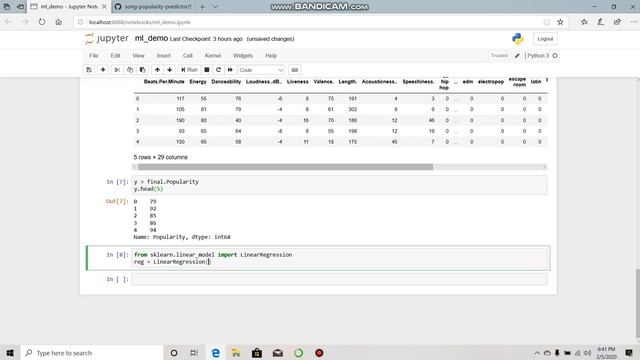
Task: Open cell type Code dropdown
Action: point(261,70)
